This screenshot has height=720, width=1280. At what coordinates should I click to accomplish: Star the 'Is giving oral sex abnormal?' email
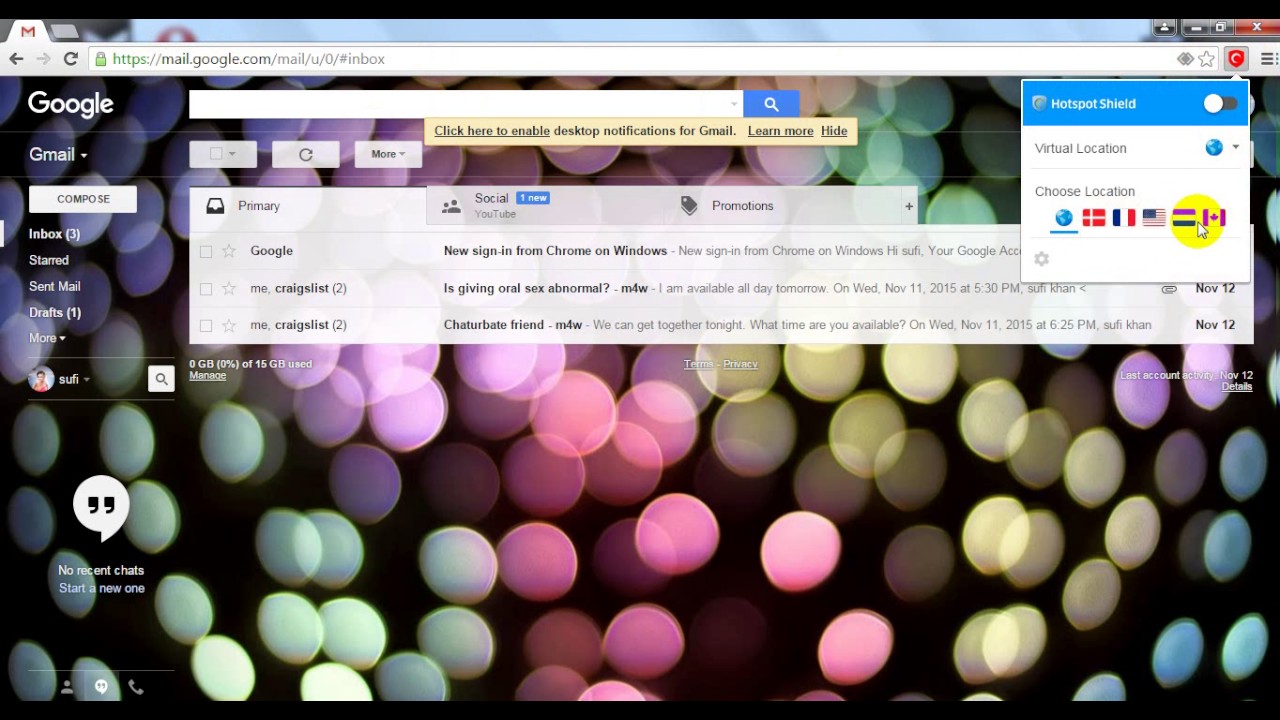[229, 288]
